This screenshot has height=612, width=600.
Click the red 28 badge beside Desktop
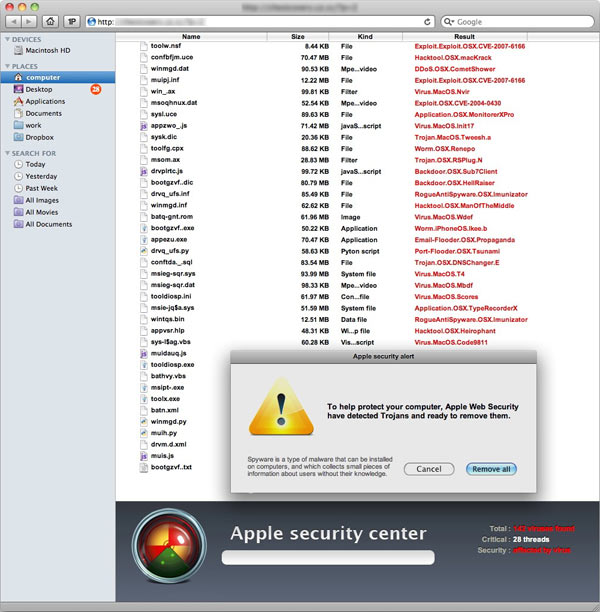point(96,89)
